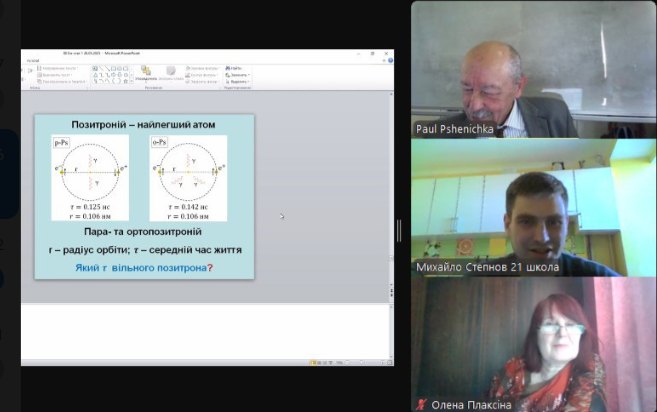Switch to Normal view in status bar
Viewport: 657px width, 412px height.
[311, 362]
